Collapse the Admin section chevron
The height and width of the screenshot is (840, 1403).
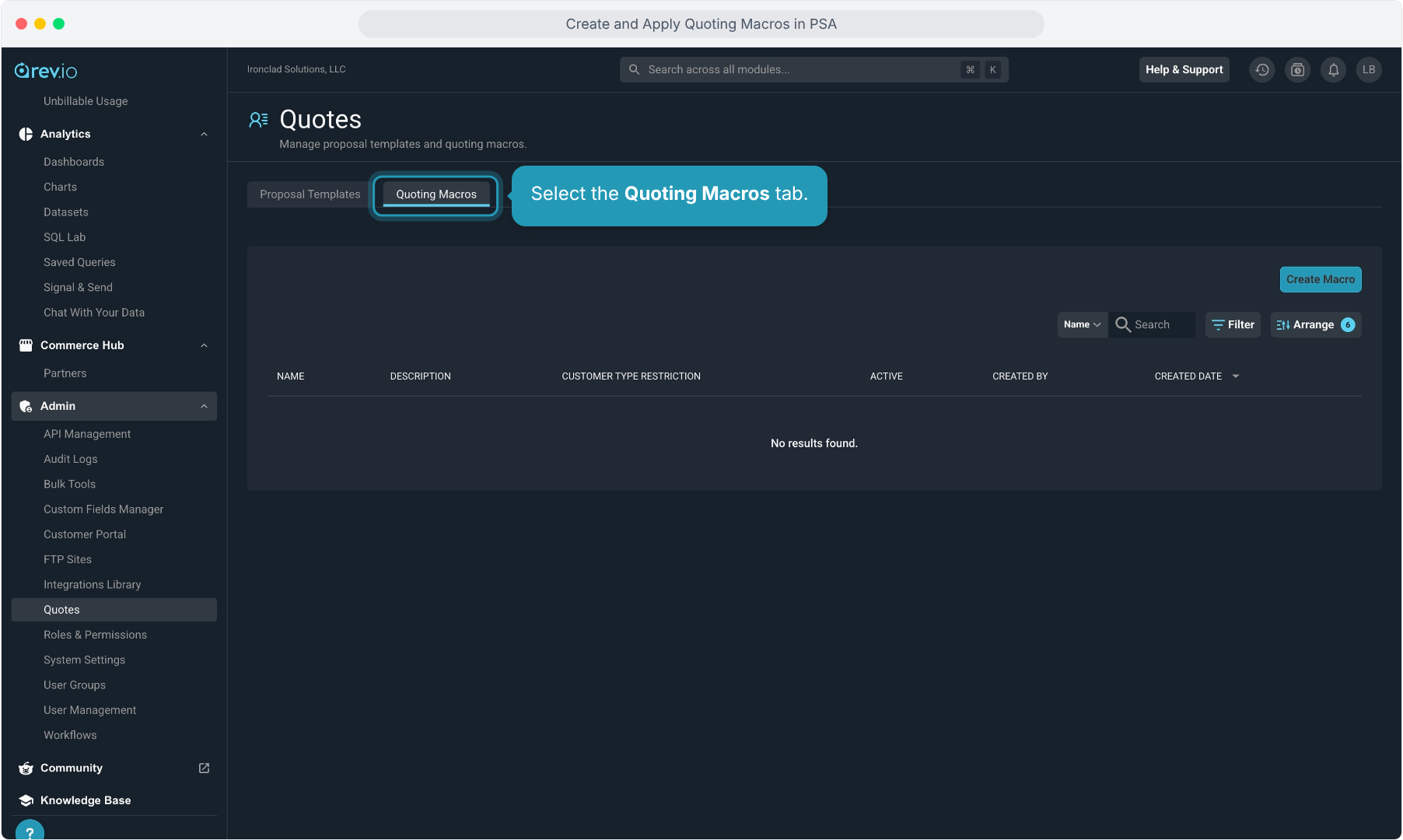(204, 407)
